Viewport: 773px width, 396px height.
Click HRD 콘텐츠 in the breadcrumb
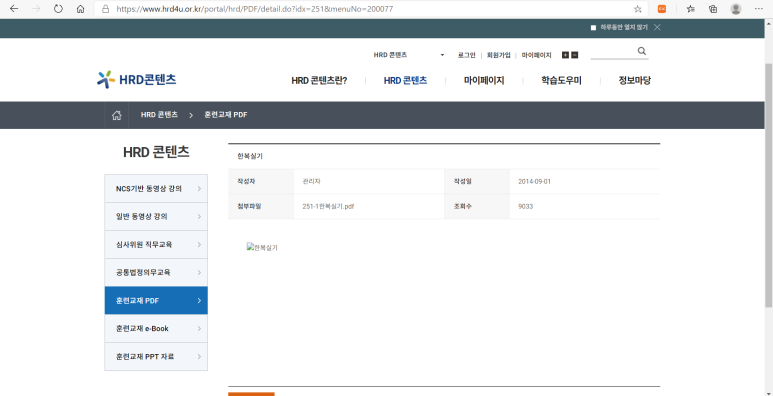click(159, 115)
